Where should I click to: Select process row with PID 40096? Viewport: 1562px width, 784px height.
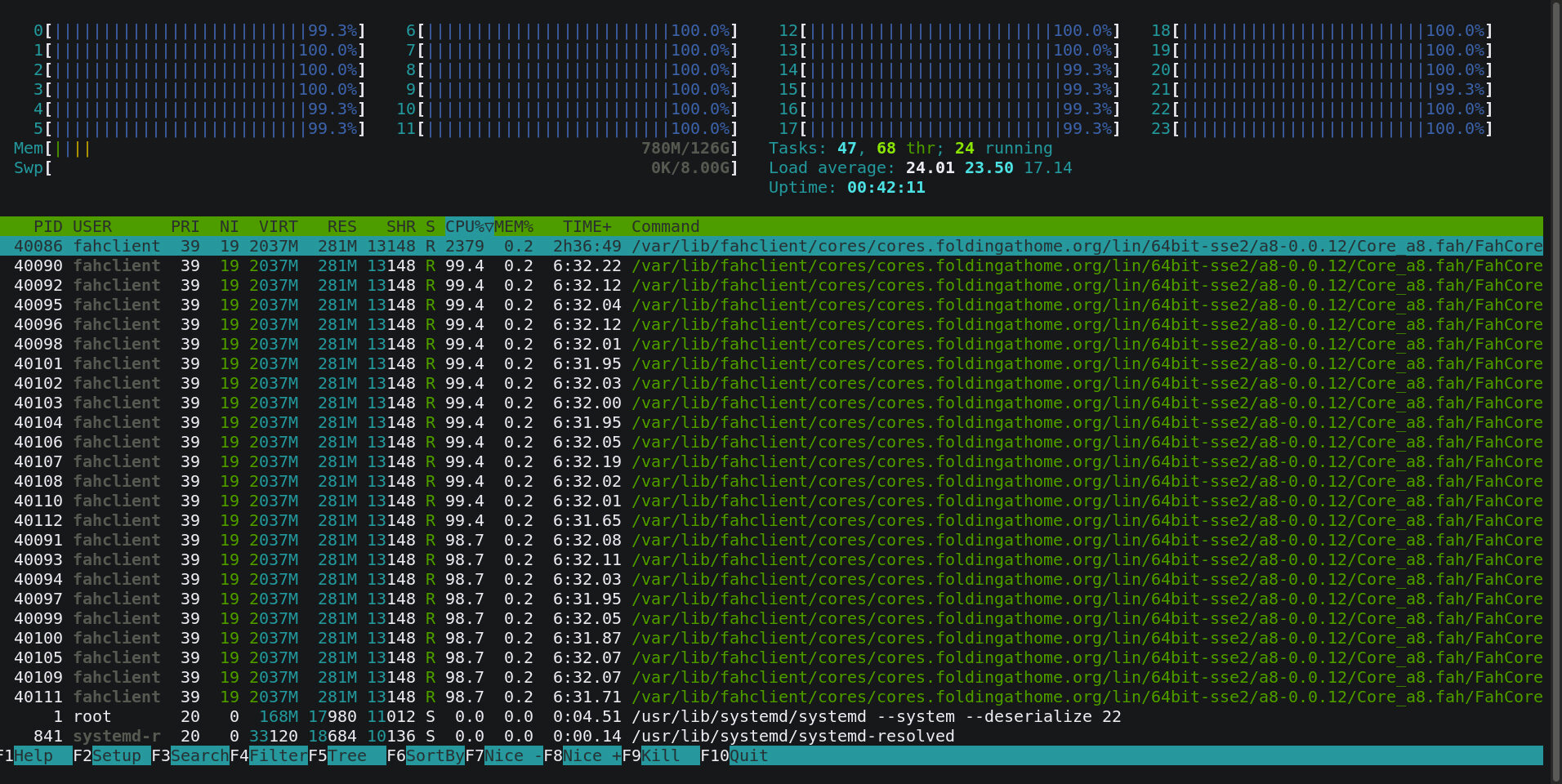771,324
